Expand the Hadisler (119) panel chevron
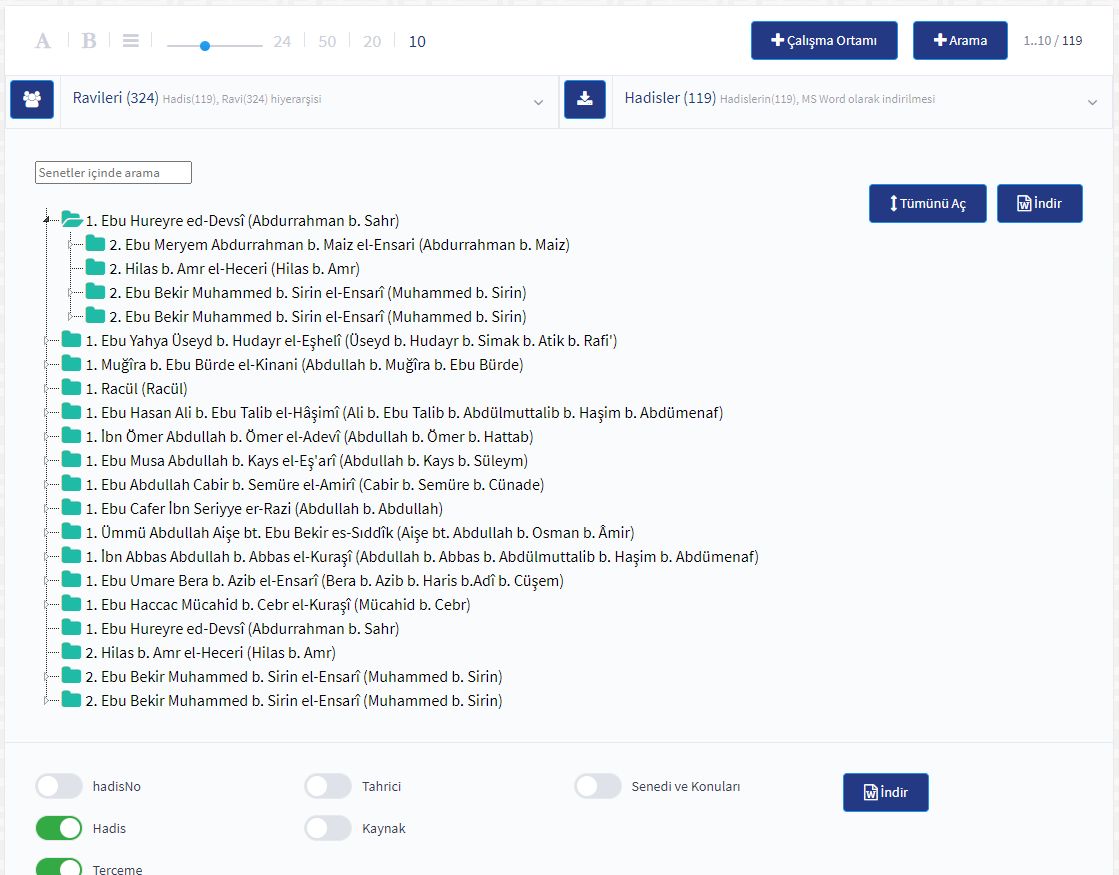 point(1092,102)
